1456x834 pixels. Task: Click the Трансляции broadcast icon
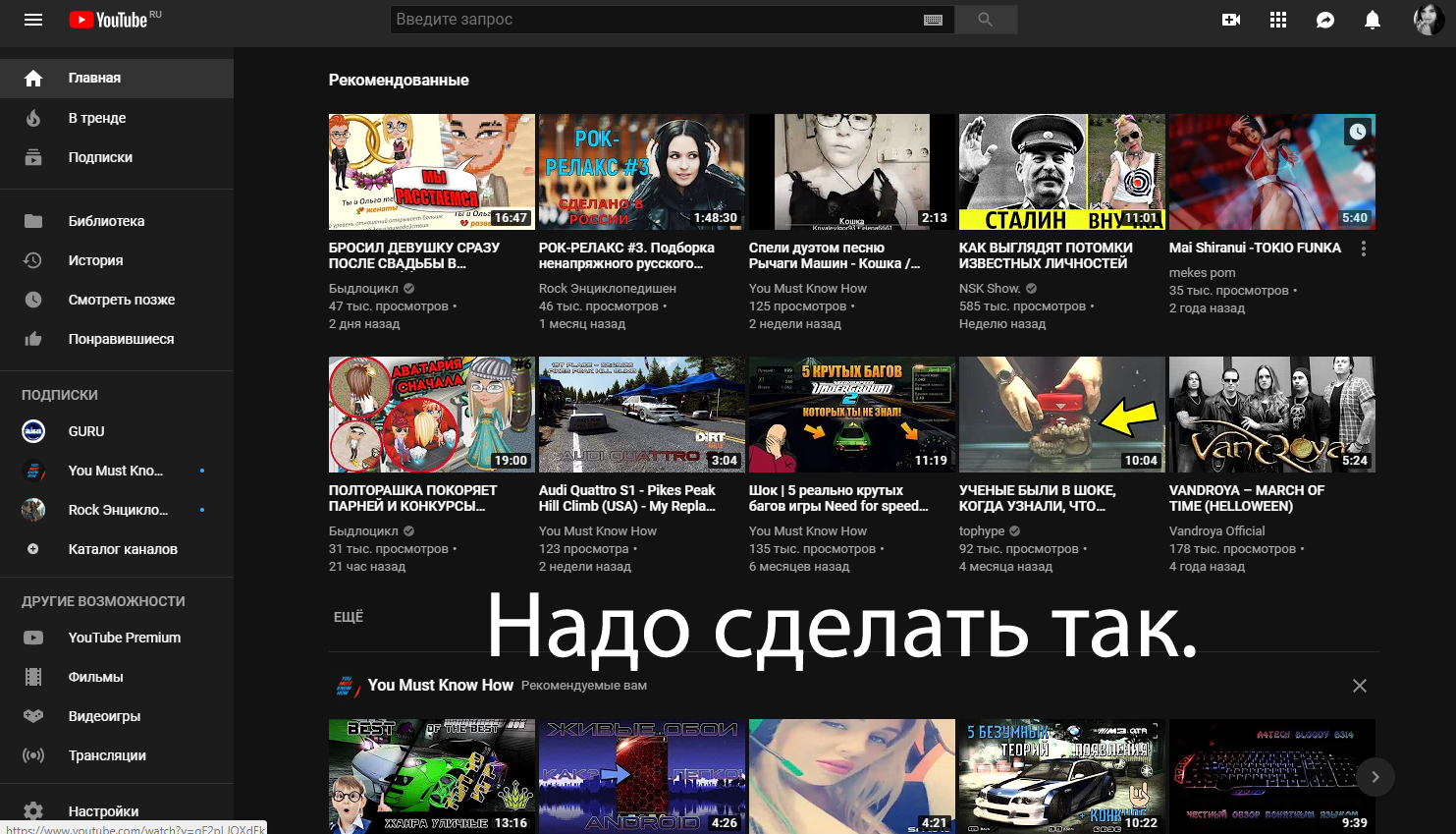click(33, 755)
